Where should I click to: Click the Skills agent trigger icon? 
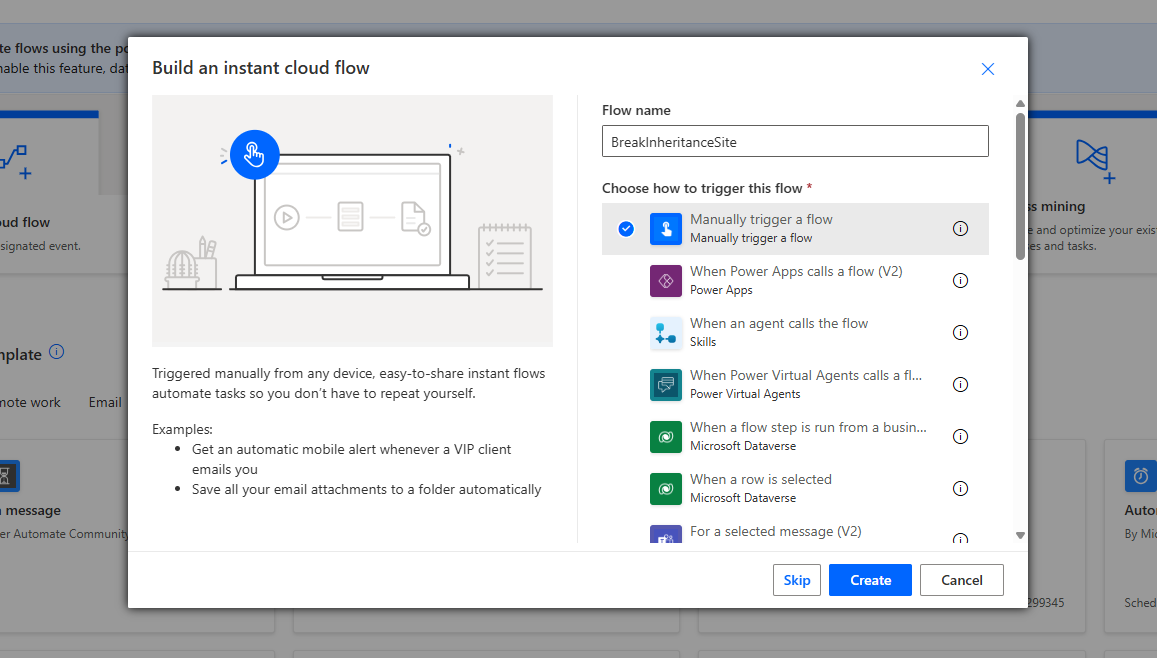tap(666, 333)
